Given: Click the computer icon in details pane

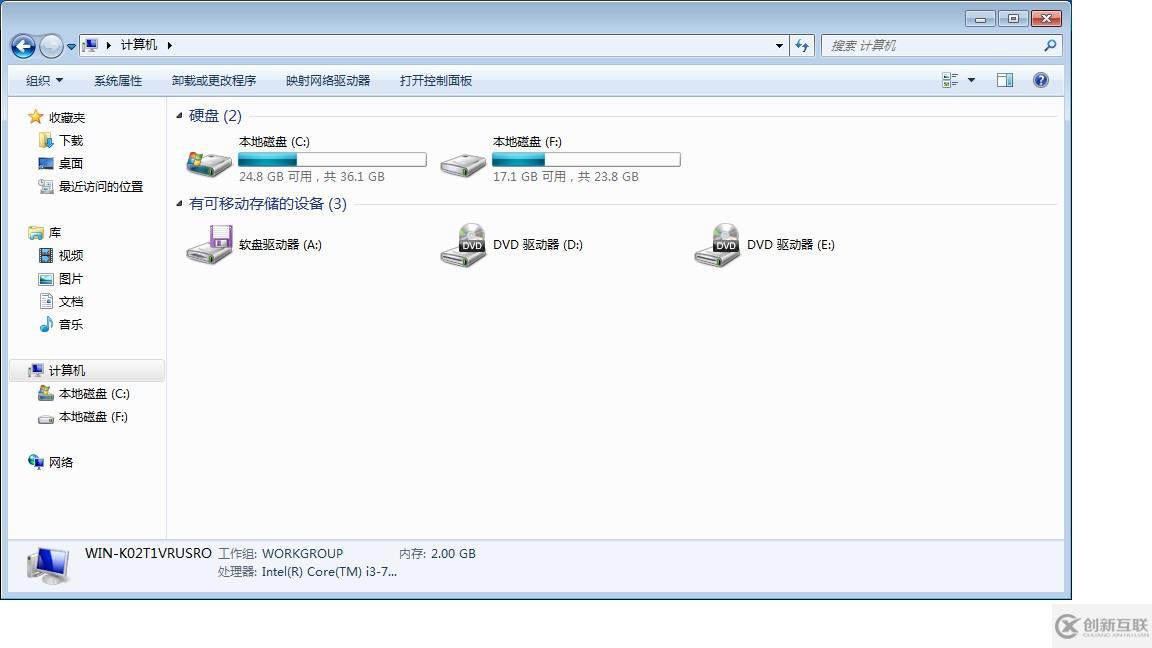Looking at the screenshot, I should [x=48, y=565].
